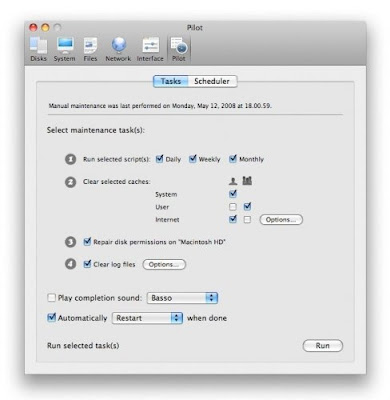
Task: Switch to the Scheduler tab
Action: [x=212, y=81]
